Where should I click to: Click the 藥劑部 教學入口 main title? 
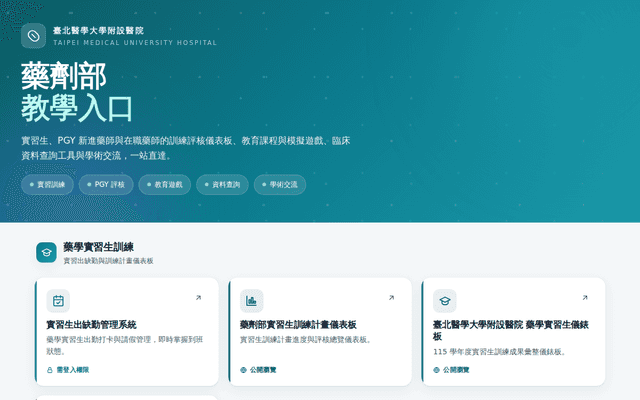pos(77,92)
